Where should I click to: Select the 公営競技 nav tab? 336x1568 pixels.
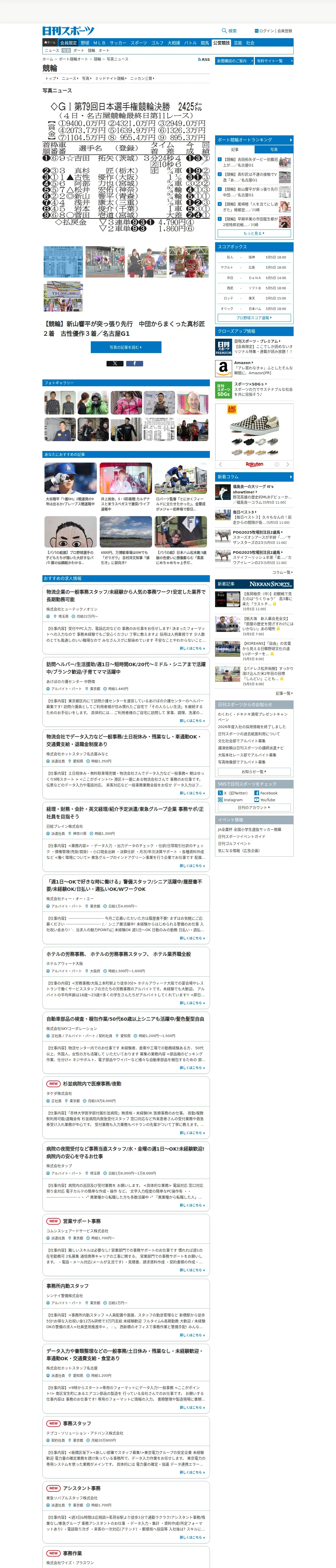tap(221, 43)
